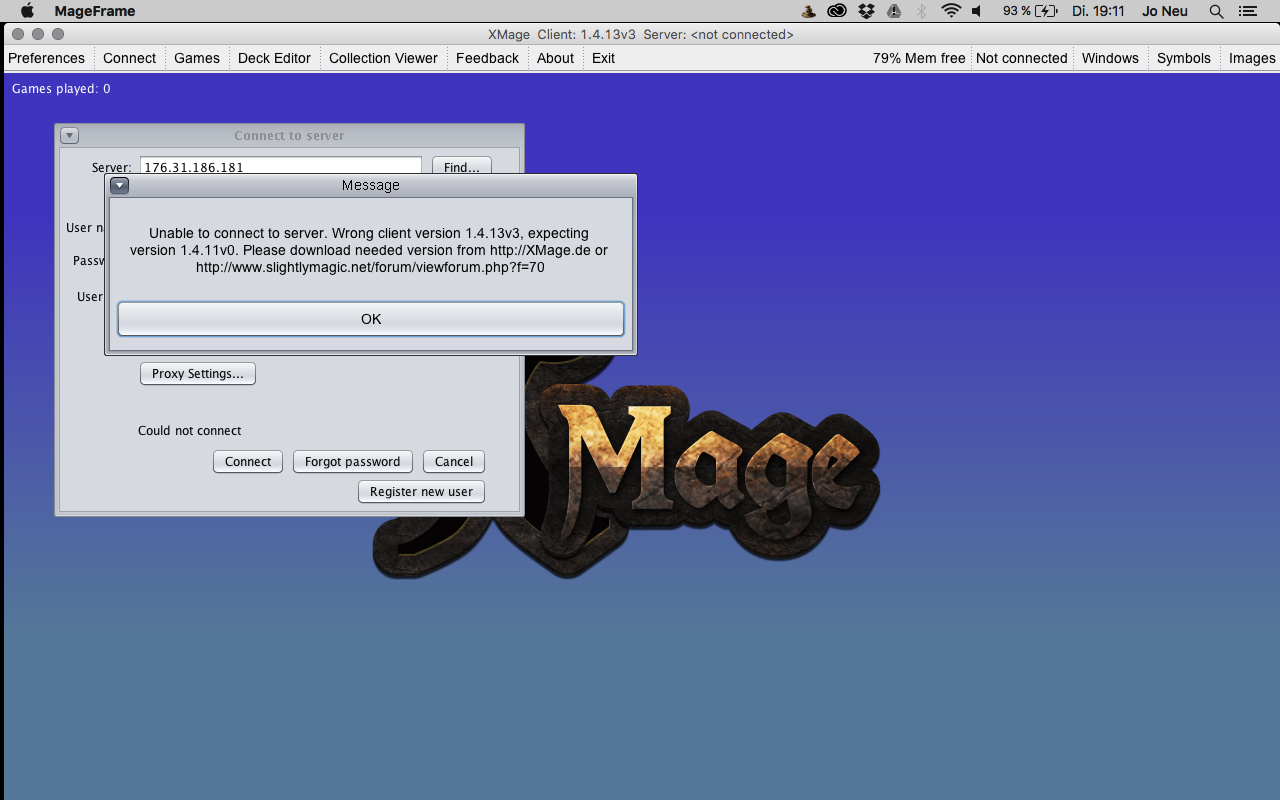Click the Apple menu icon
The height and width of the screenshot is (800, 1280).
click(x=28, y=11)
